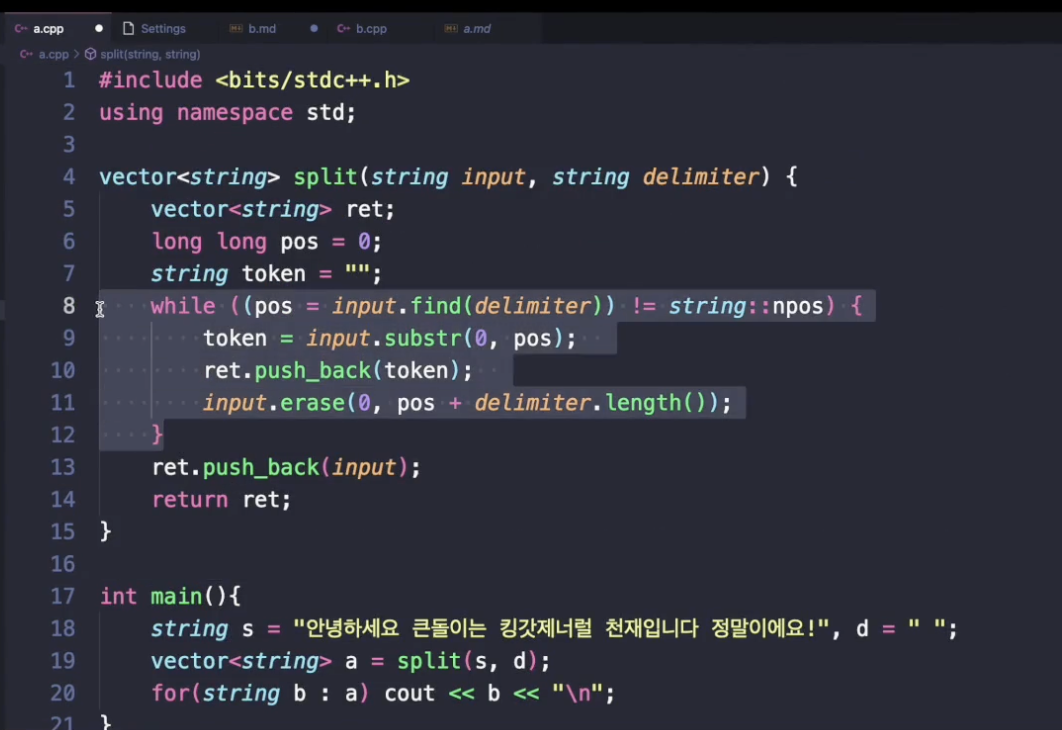Screen dimensions: 1062x730
Task: Click the markdown icon on the a.md tab
Action: coord(450,28)
